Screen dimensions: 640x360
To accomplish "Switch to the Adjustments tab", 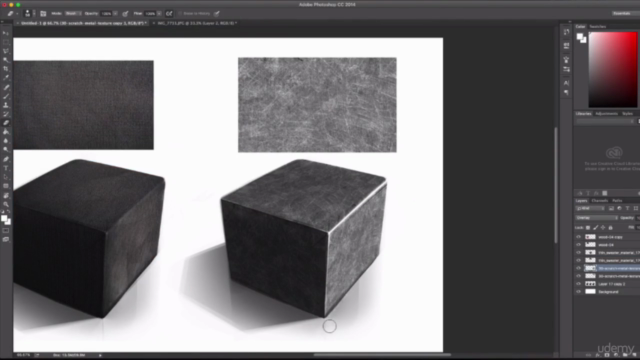I will coord(606,113).
